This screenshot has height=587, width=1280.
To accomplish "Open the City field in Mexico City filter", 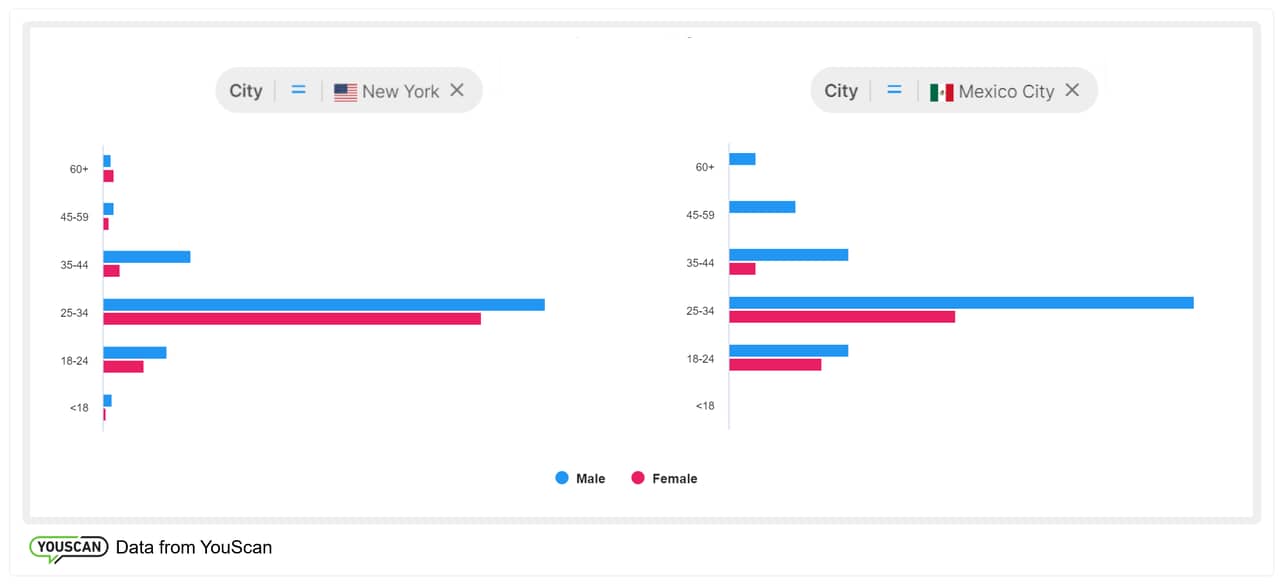I will pos(841,91).
